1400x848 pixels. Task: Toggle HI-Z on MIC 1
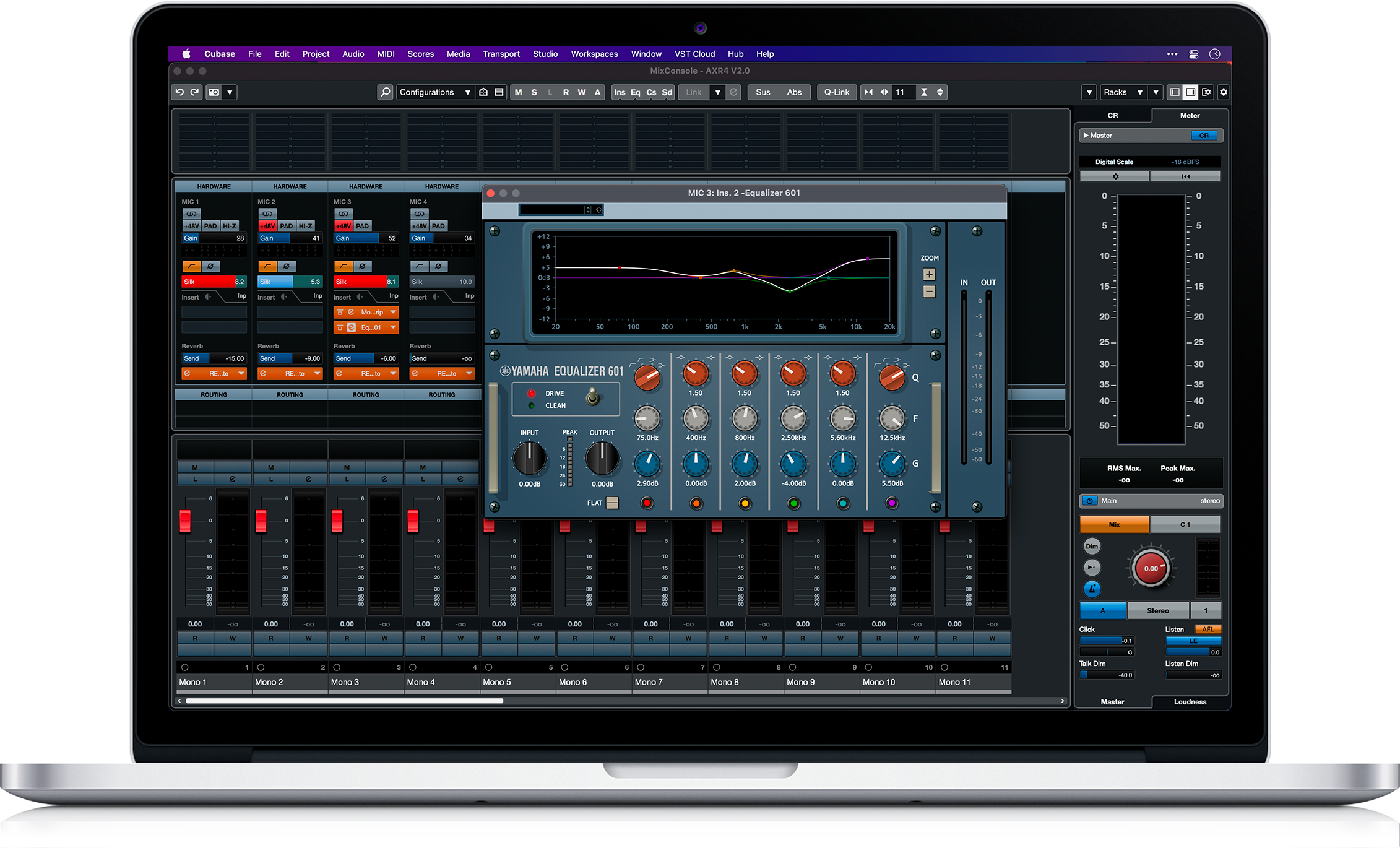230,226
